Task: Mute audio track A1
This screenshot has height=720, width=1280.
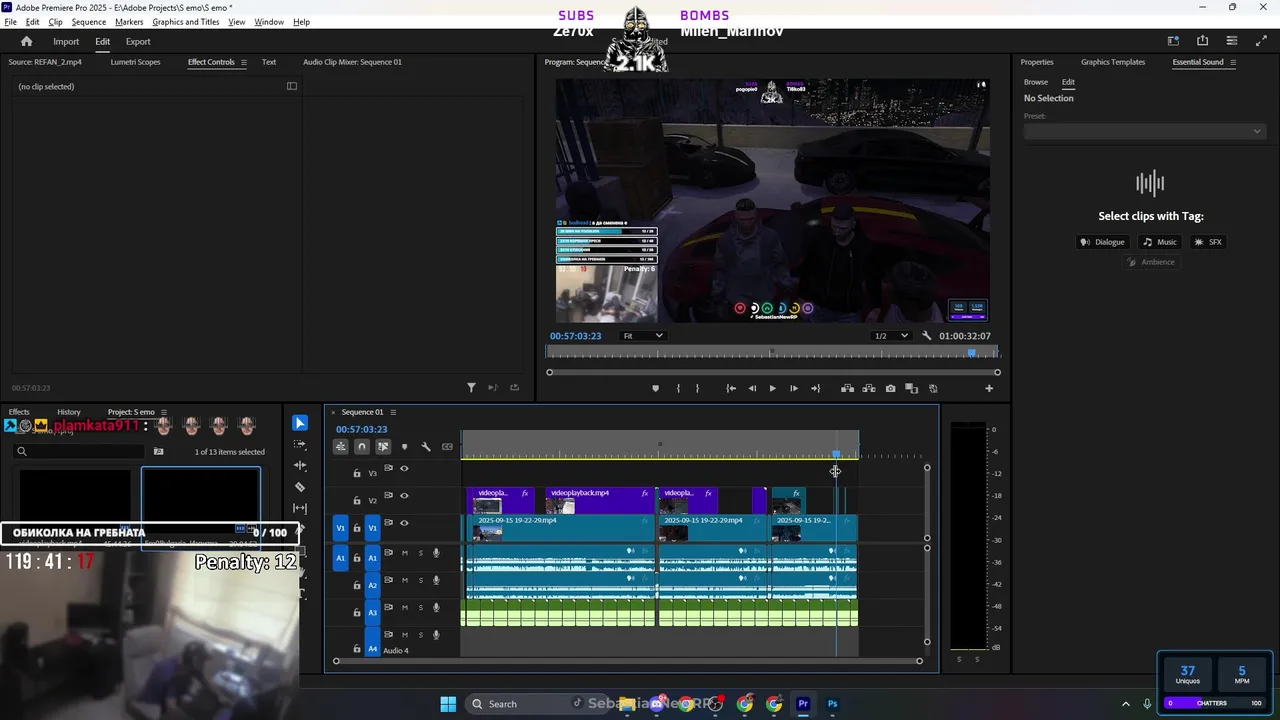Action: (405, 553)
